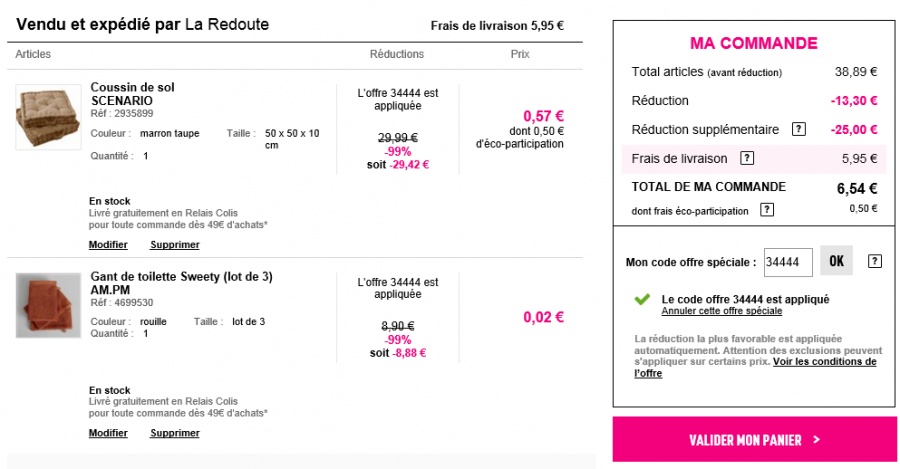The width and height of the screenshot is (900, 469).
Task: Click help icon beside Réduction supplémentaire
Action: 799,129
